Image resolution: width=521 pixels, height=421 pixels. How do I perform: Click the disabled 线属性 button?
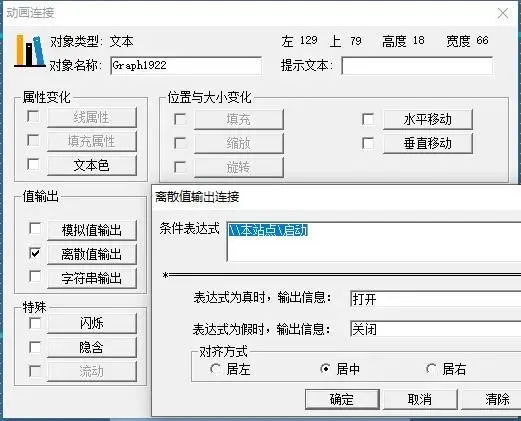pos(92,117)
